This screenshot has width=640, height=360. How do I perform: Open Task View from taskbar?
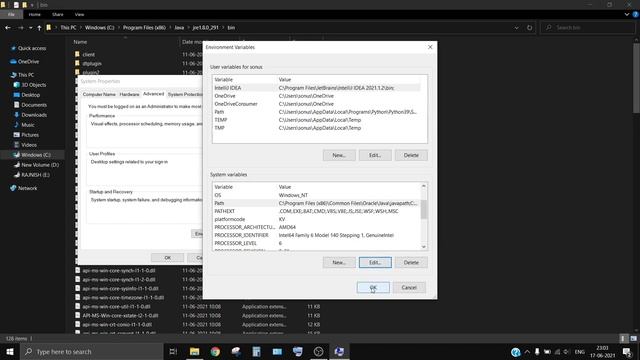[173, 351]
